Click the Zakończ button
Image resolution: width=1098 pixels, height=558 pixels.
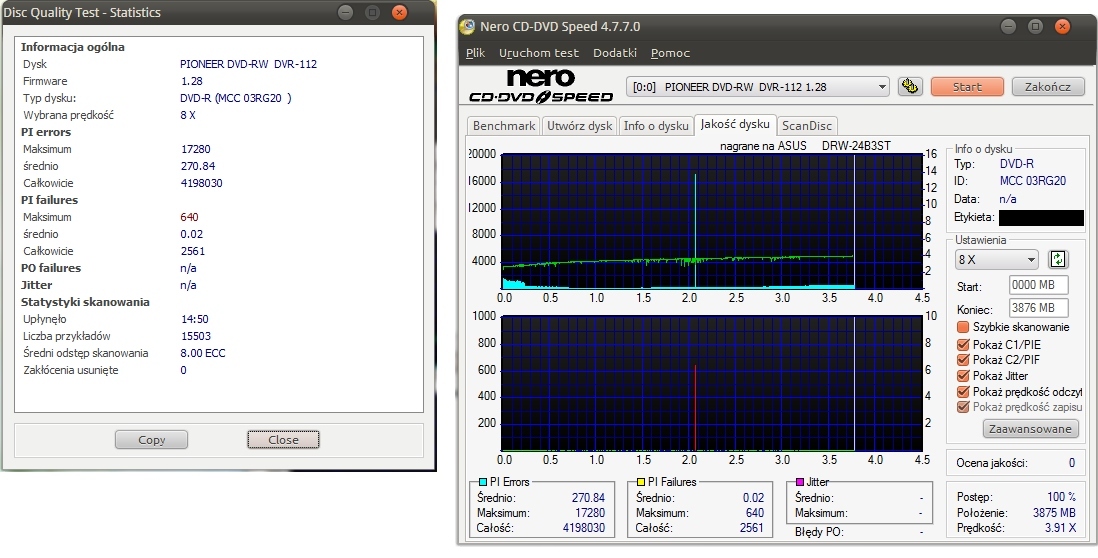(1048, 87)
